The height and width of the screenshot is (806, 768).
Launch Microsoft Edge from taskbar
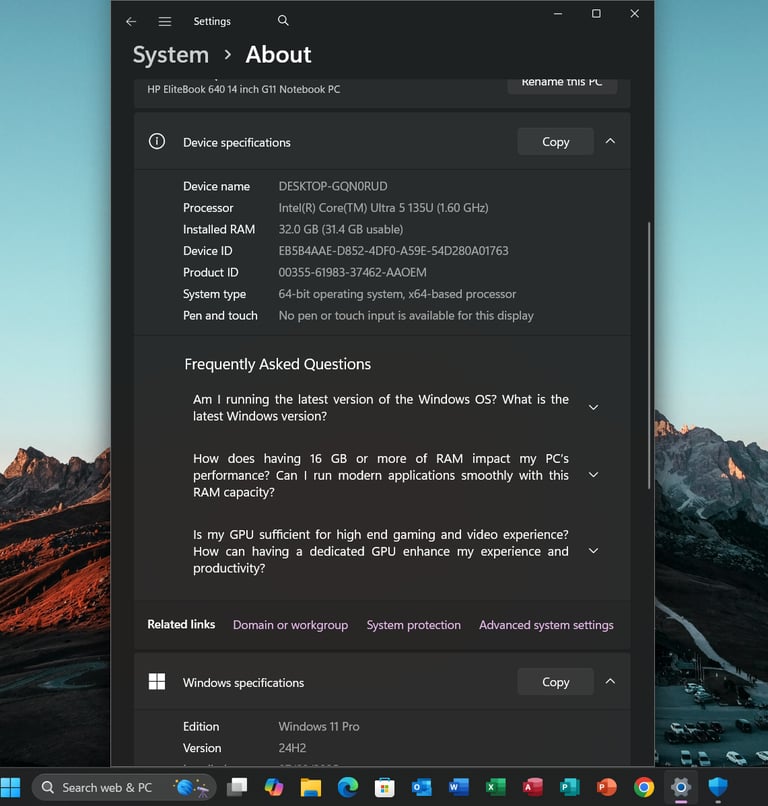tap(348, 787)
